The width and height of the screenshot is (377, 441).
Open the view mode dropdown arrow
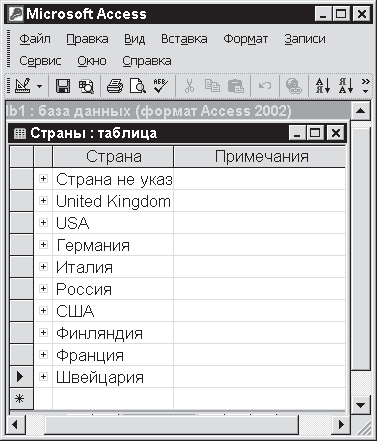click(x=39, y=86)
